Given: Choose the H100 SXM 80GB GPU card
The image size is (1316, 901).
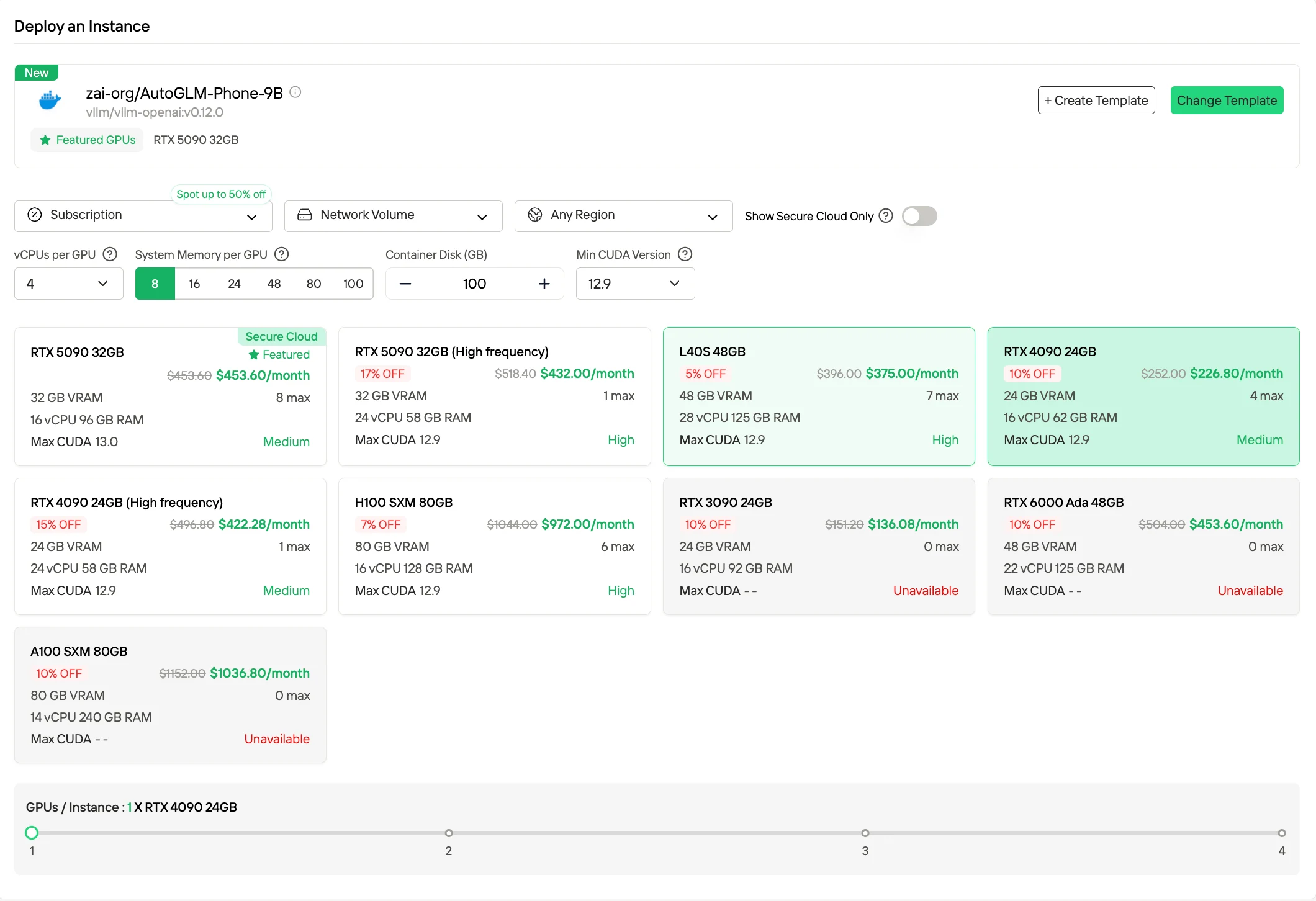Looking at the screenshot, I should [x=494, y=546].
